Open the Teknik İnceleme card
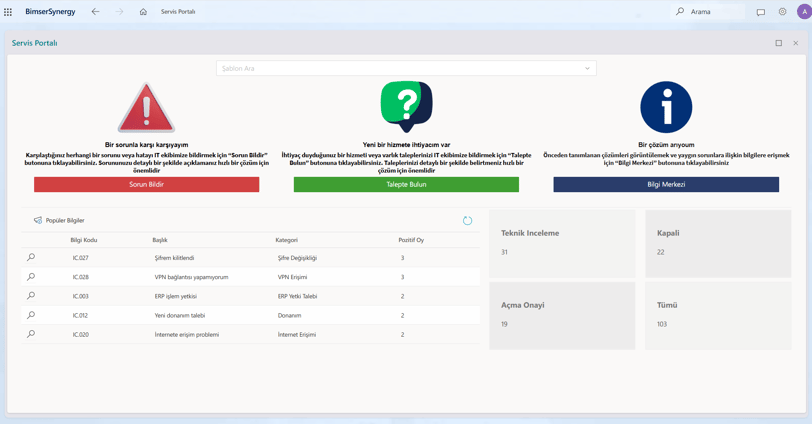 562,243
